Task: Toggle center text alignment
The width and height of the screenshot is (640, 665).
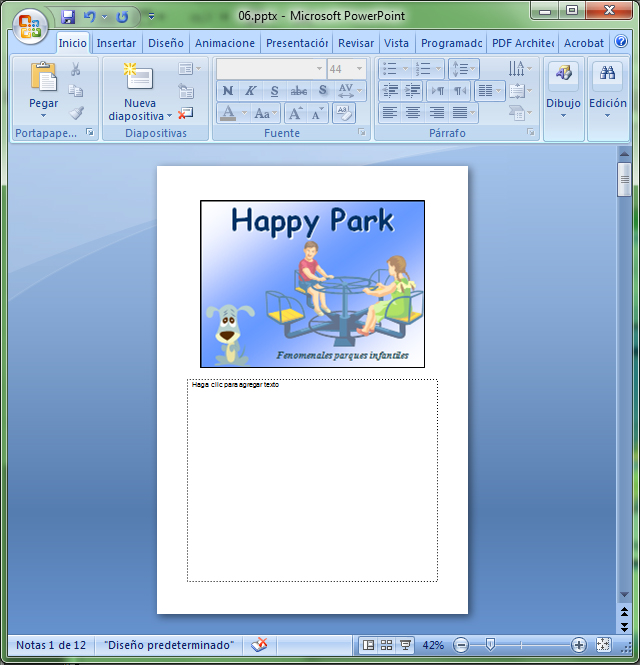Action: (x=413, y=113)
